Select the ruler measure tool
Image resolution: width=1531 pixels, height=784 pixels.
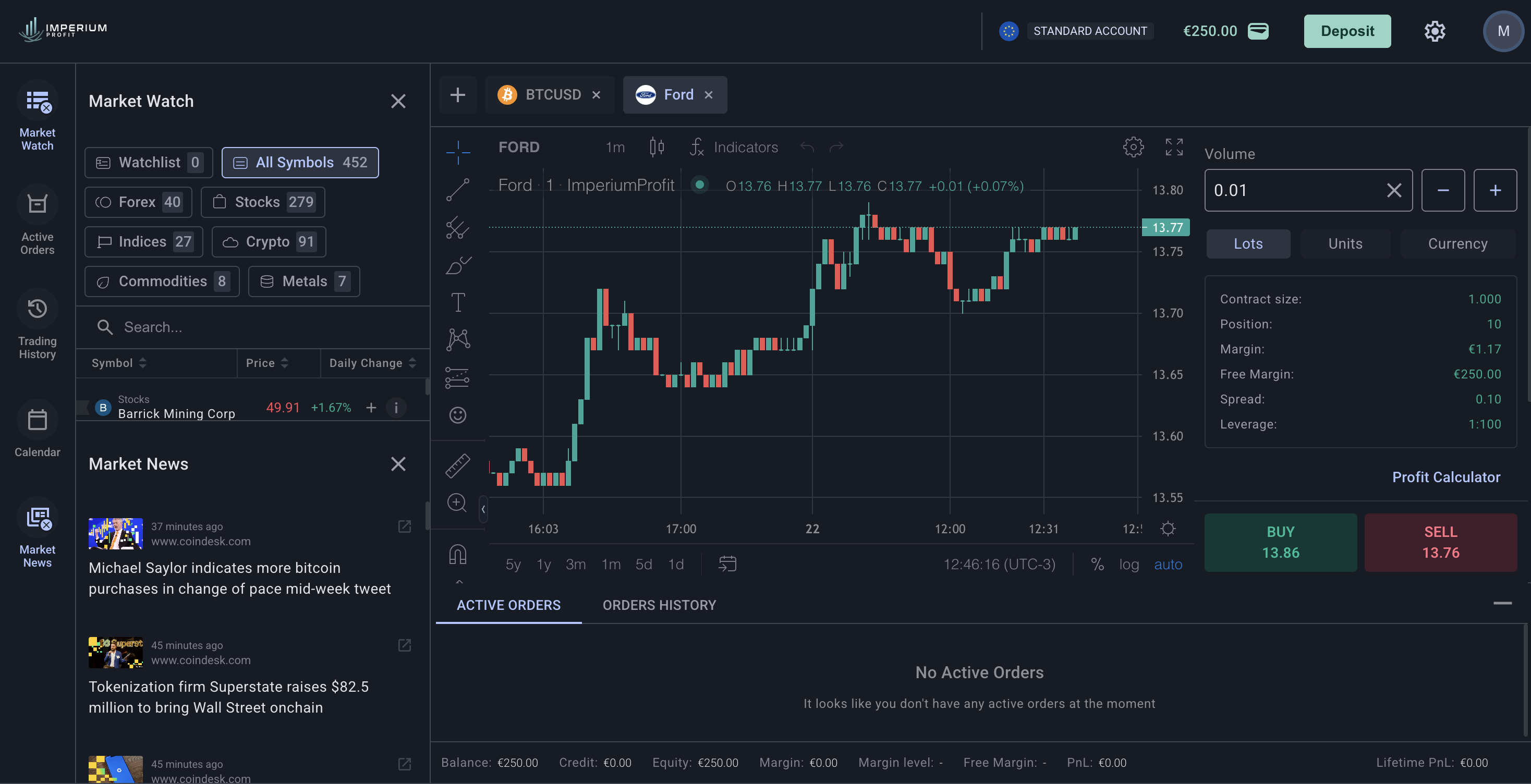coord(458,465)
